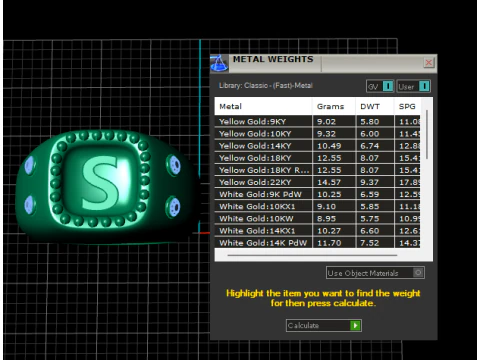Viewport: 480px width, 360px height.
Task: Select the White Gold:10KW row
Action: [x=317, y=219]
